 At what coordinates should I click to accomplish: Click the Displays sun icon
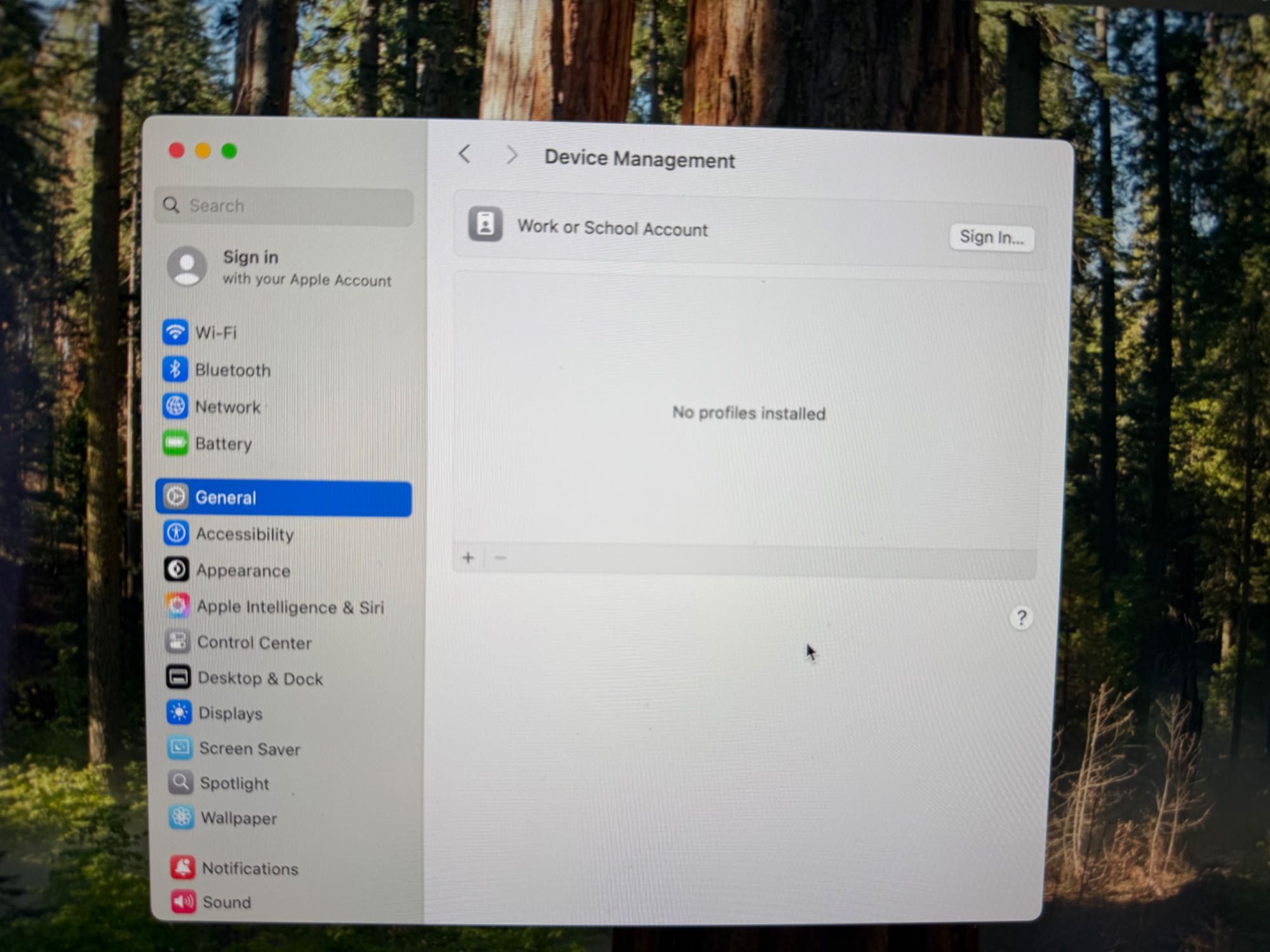click(179, 713)
